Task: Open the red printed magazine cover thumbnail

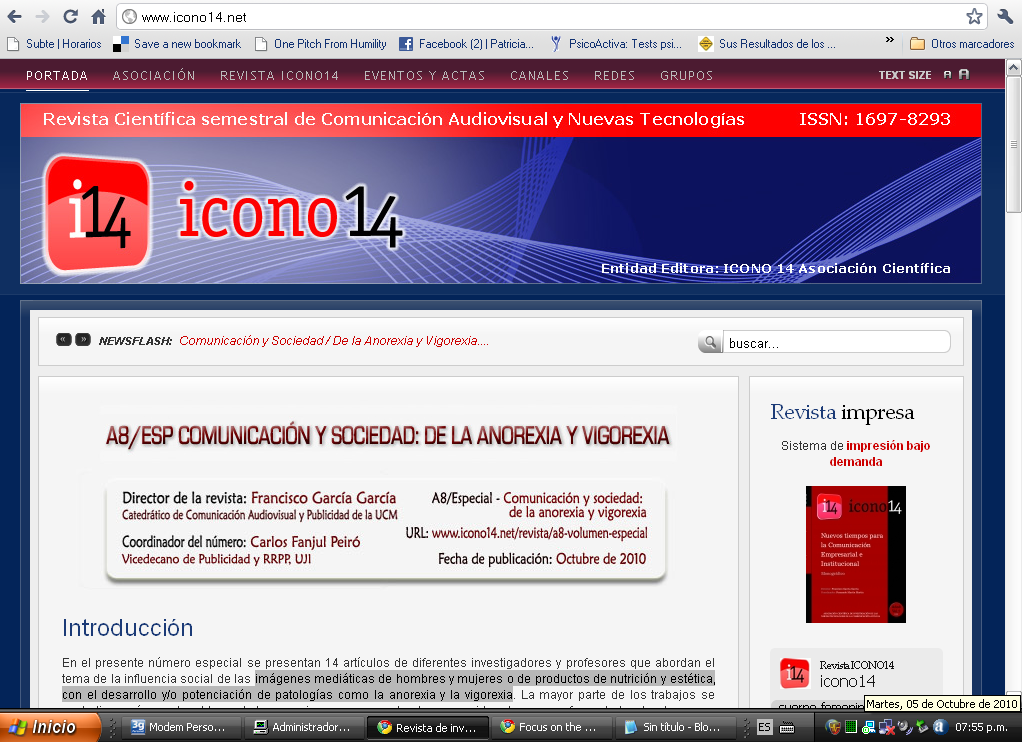Action: (856, 554)
